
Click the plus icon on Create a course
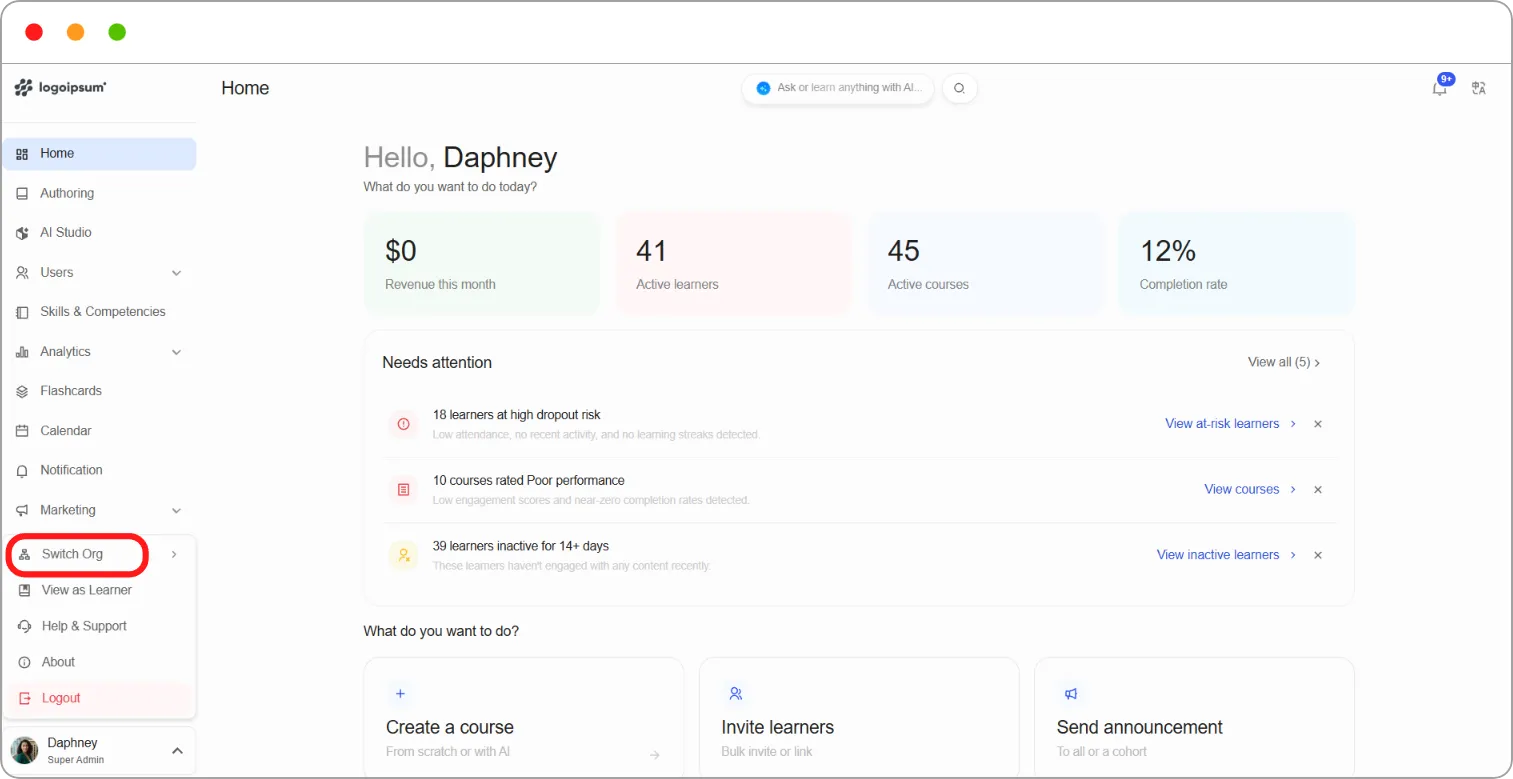[x=400, y=693]
